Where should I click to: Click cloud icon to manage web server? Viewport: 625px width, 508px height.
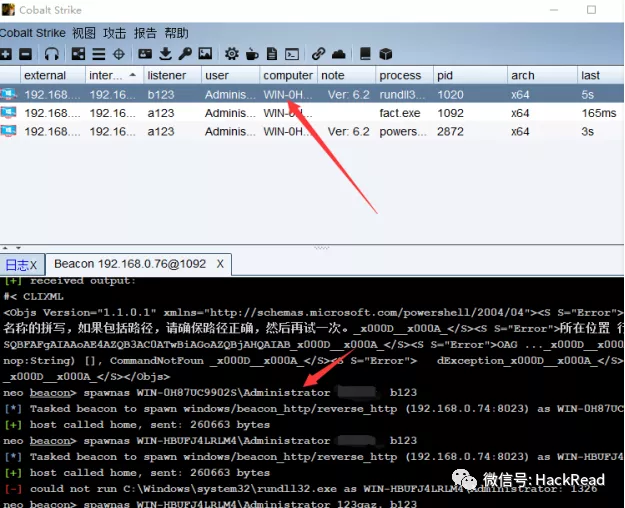(338, 54)
